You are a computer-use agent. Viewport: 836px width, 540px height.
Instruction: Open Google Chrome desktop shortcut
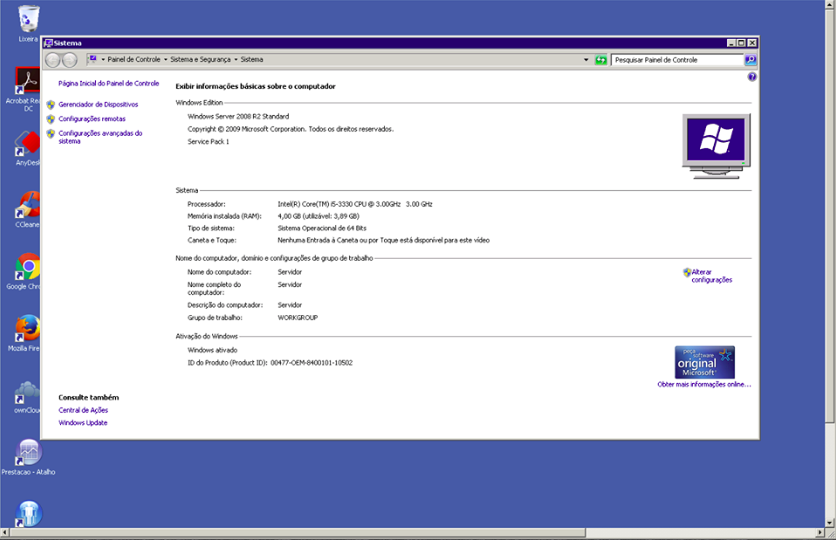[x=28, y=267]
